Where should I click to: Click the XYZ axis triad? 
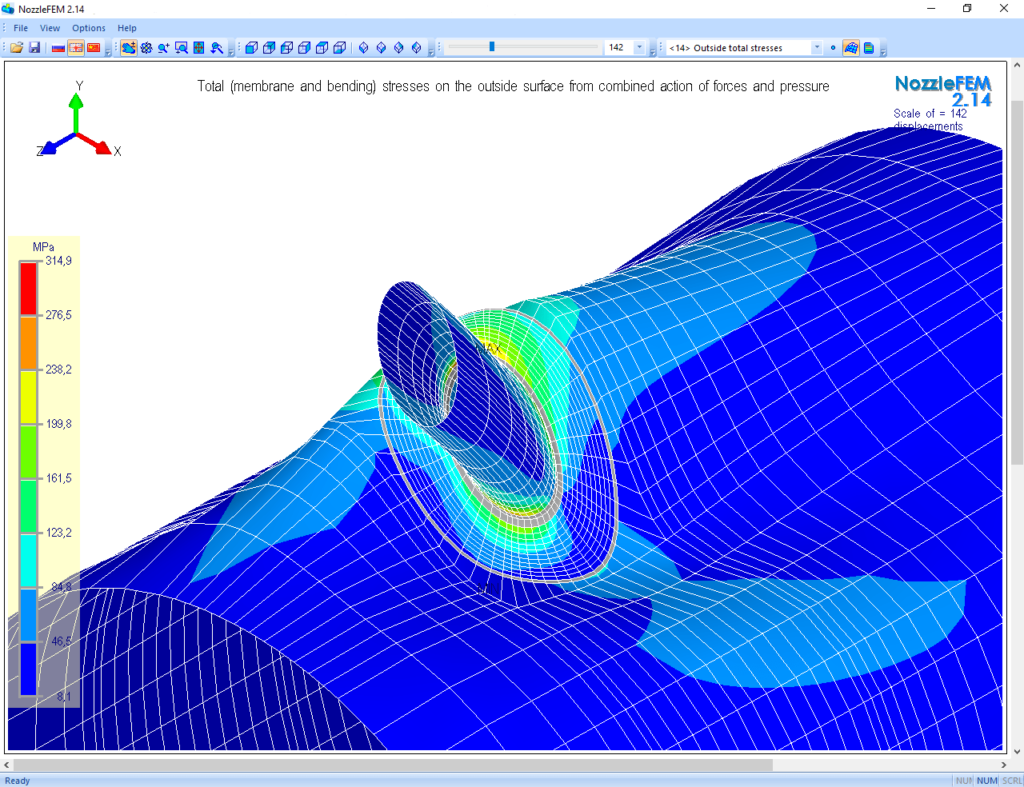78,119
